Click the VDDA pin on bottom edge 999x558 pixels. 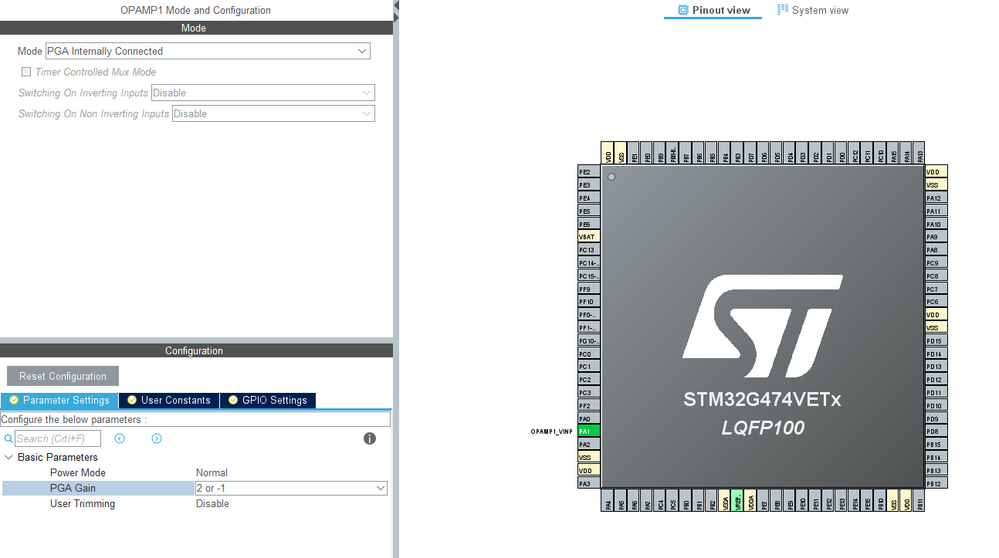coord(751,501)
